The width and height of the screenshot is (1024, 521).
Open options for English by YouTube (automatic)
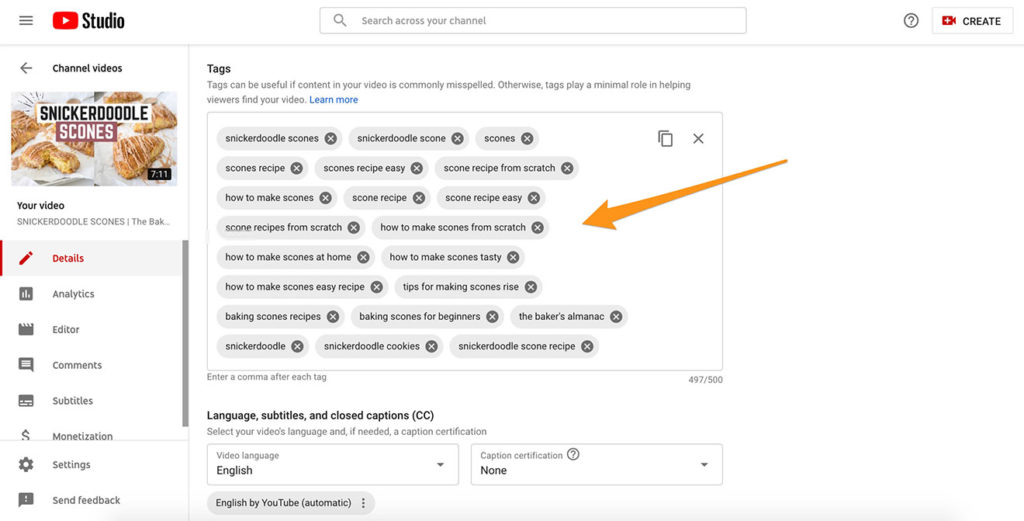click(363, 503)
